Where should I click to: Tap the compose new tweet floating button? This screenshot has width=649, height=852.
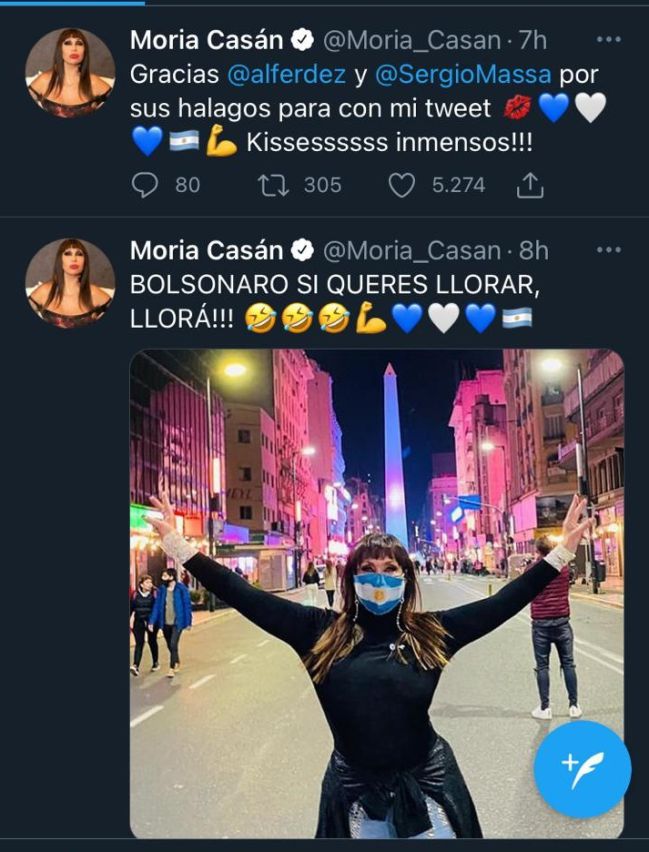point(582,769)
